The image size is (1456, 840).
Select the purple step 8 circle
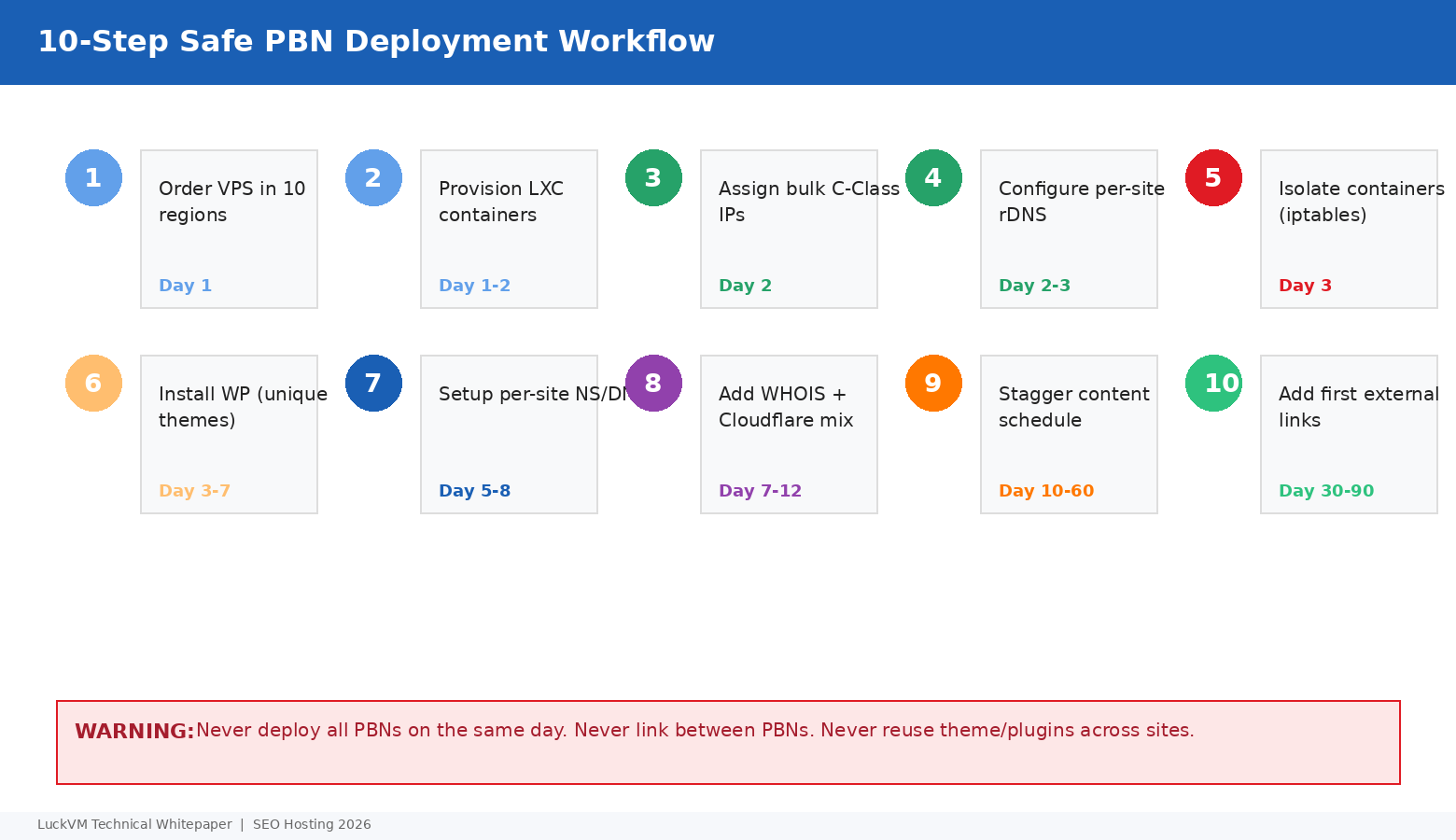[653, 383]
